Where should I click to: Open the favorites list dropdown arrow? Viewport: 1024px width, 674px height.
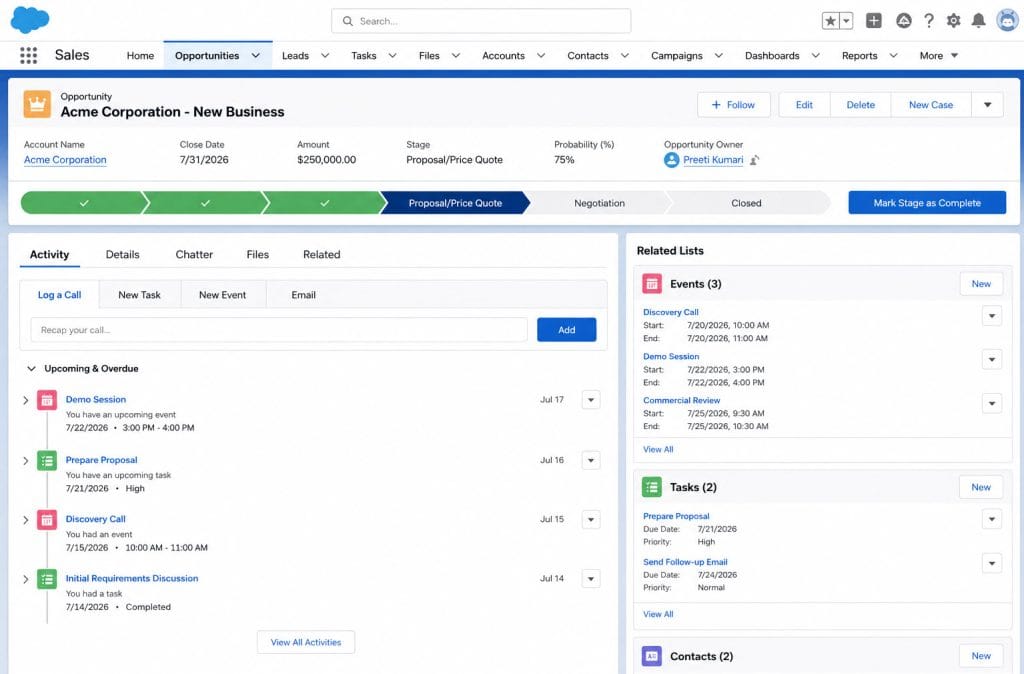tap(846, 21)
